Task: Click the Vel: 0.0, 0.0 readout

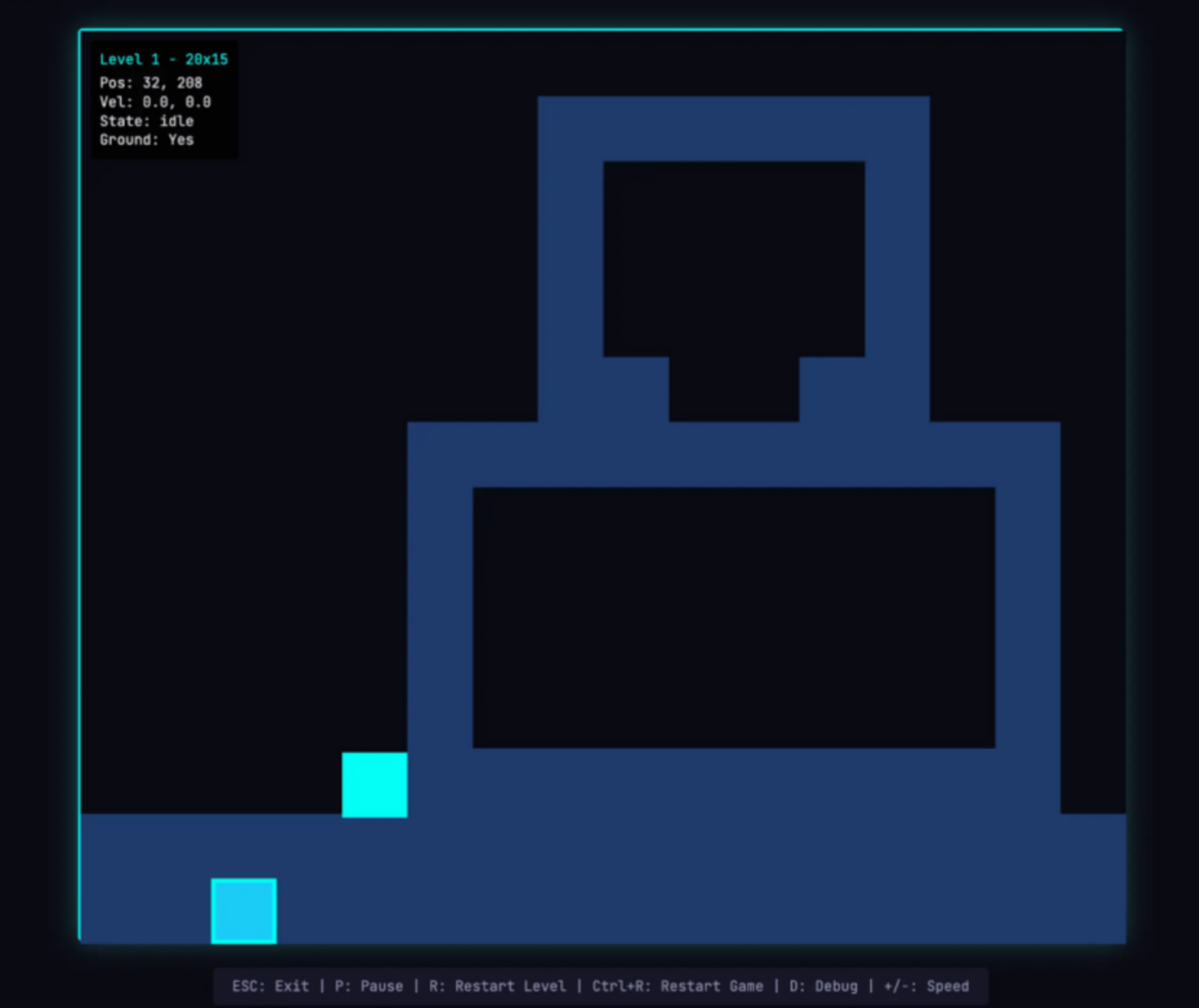Action: (x=155, y=102)
